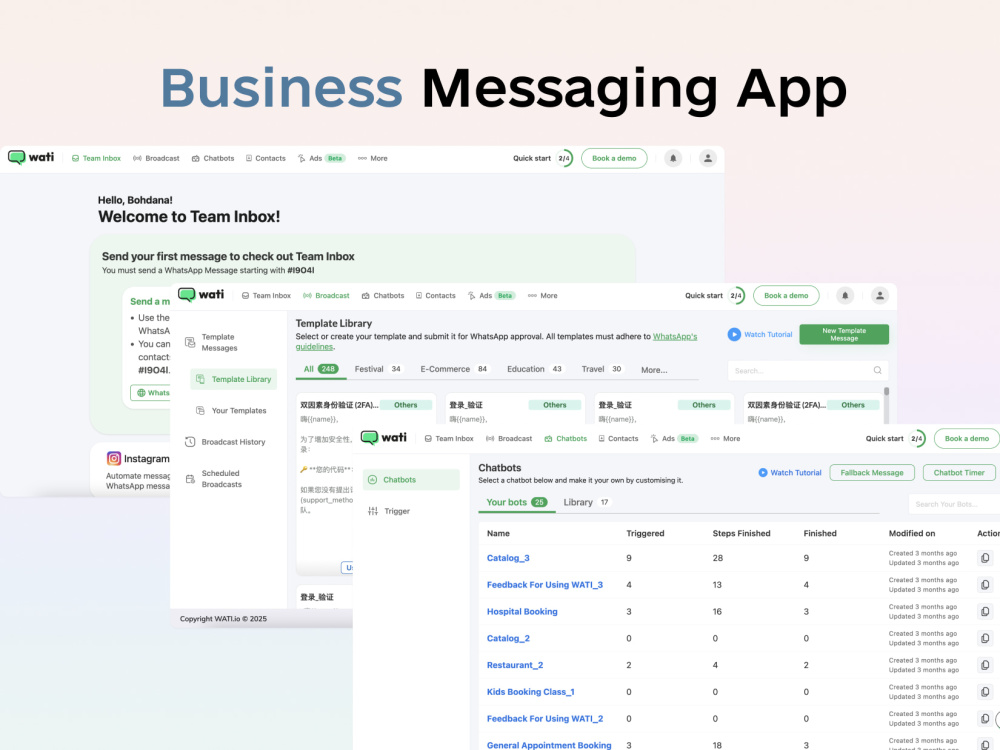Open Ads Beta in the Team Inbox window
This screenshot has width=1000, height=750.
pos(321,158)
